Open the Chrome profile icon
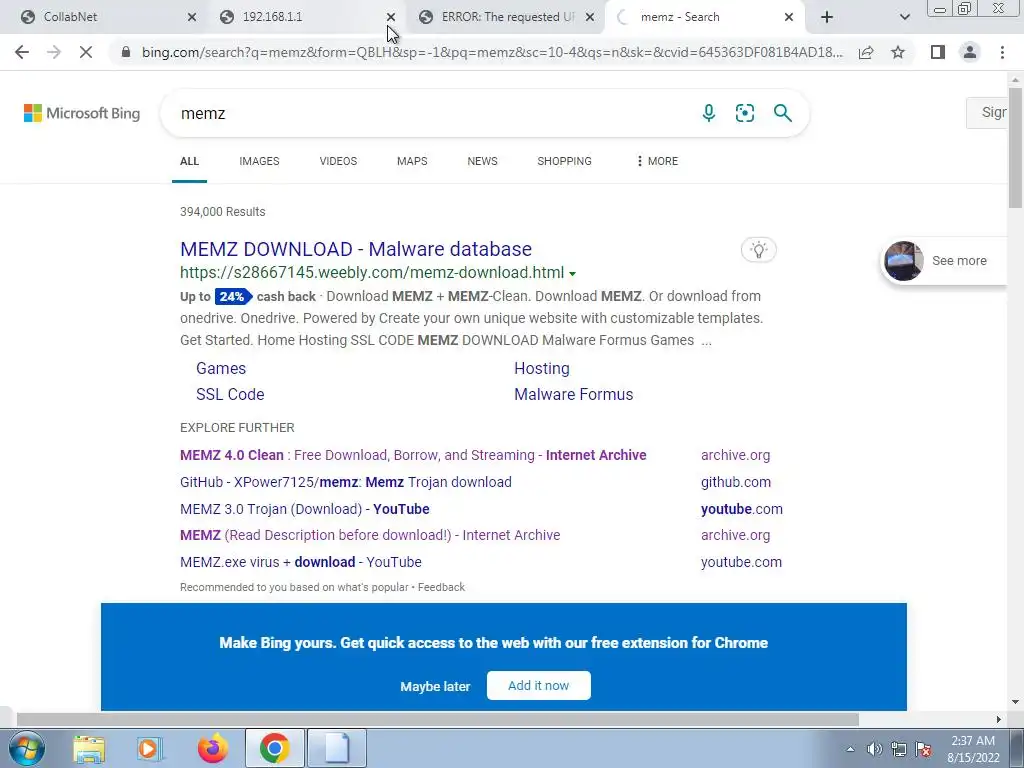 tap(970, 52)
